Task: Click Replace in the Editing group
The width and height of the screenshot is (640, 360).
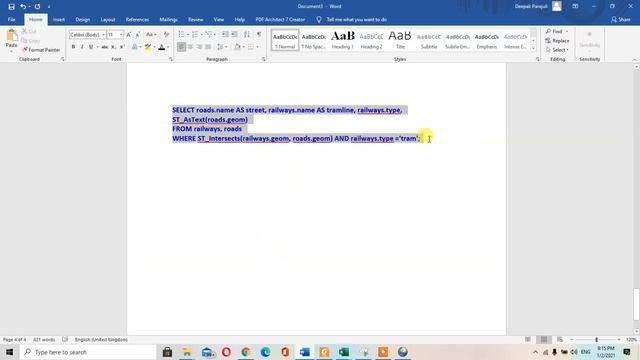Action: 557,41
